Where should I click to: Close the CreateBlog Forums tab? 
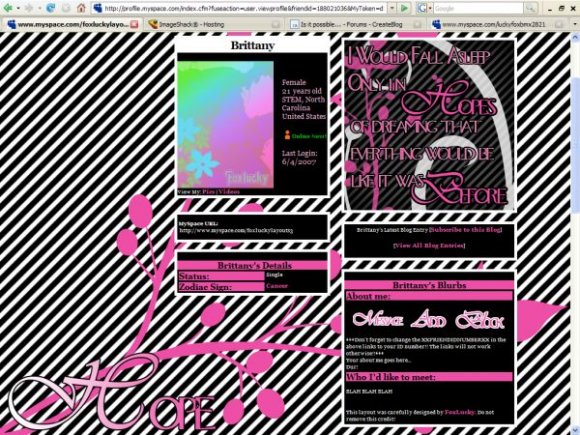click(417, 24)
